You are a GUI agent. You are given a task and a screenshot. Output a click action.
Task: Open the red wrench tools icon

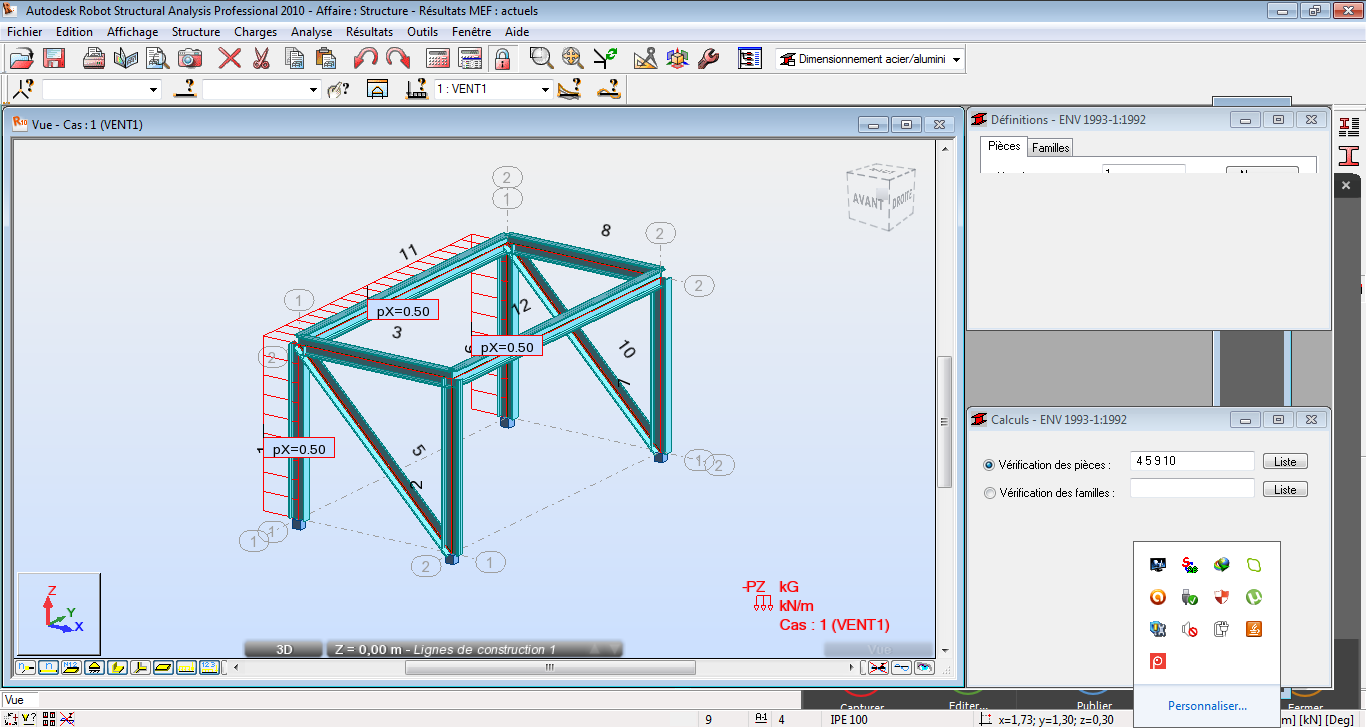[x=708, y=58]
